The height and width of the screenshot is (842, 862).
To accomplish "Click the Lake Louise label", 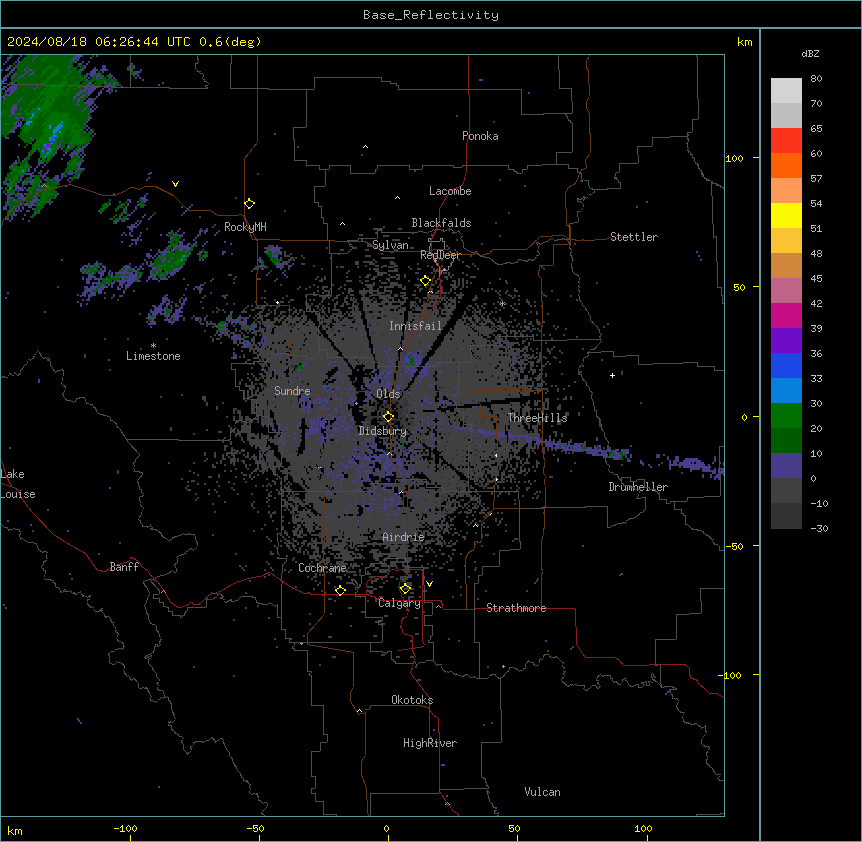I will [18, 484].
